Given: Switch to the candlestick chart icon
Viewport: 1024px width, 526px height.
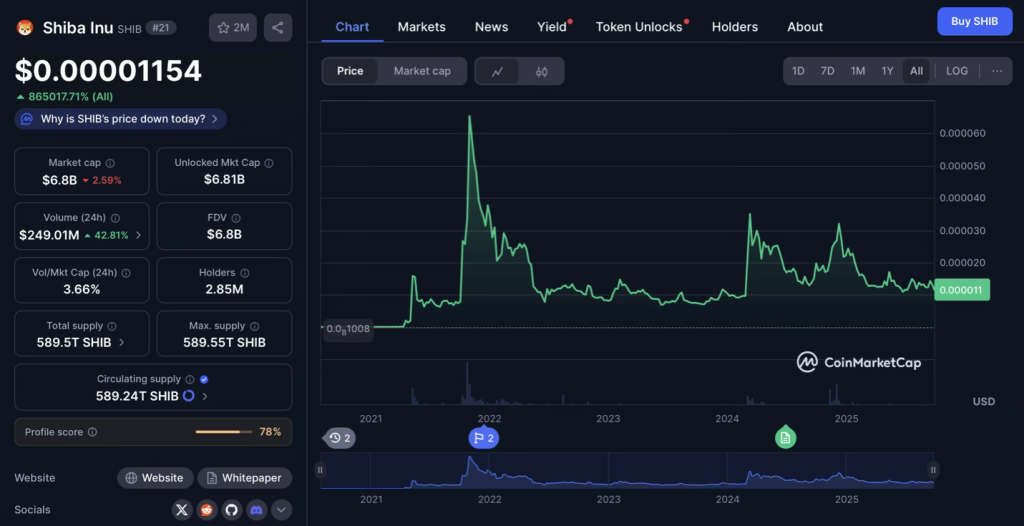Looking at the screenshot, I should point(541,71).
